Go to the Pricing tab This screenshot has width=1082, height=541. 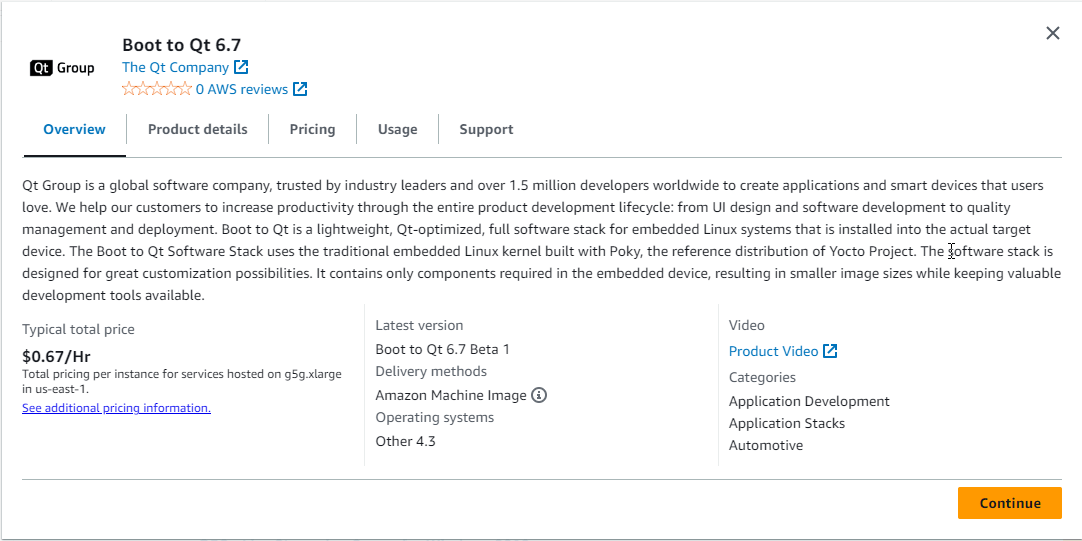[312, 129]
